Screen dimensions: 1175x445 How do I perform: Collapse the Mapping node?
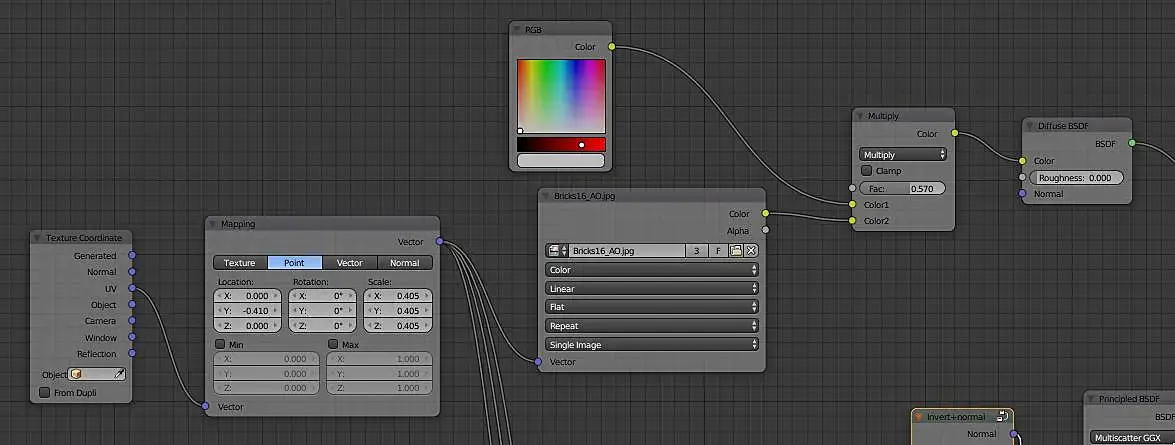click(x=212, y=223)
